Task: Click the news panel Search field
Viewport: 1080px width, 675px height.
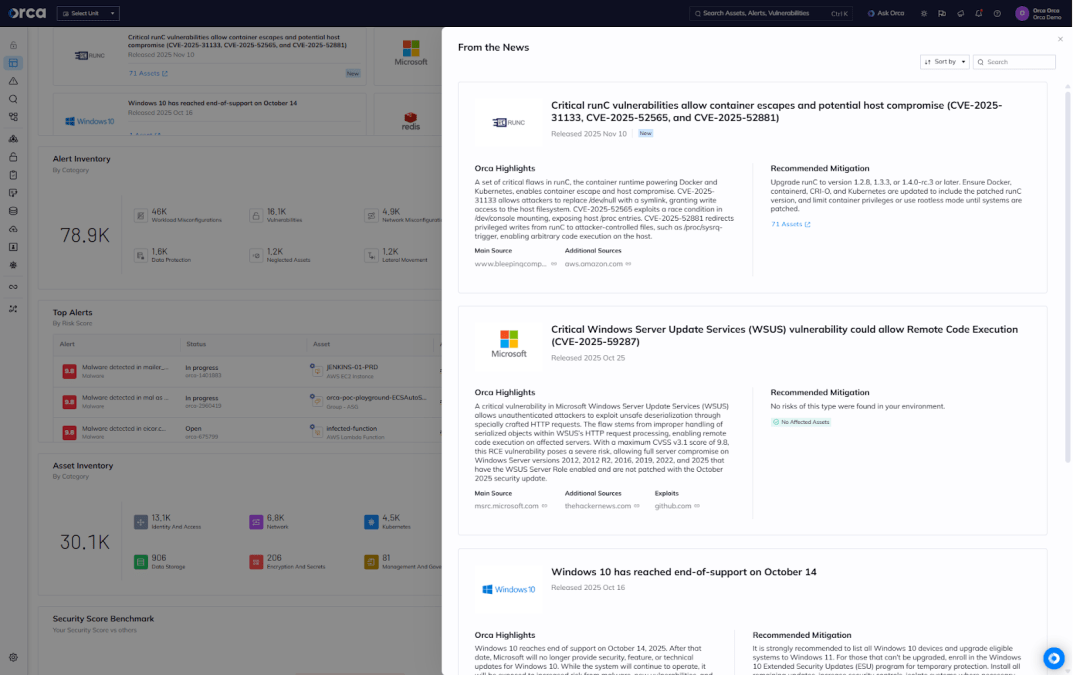Action: pos(1018,62)
